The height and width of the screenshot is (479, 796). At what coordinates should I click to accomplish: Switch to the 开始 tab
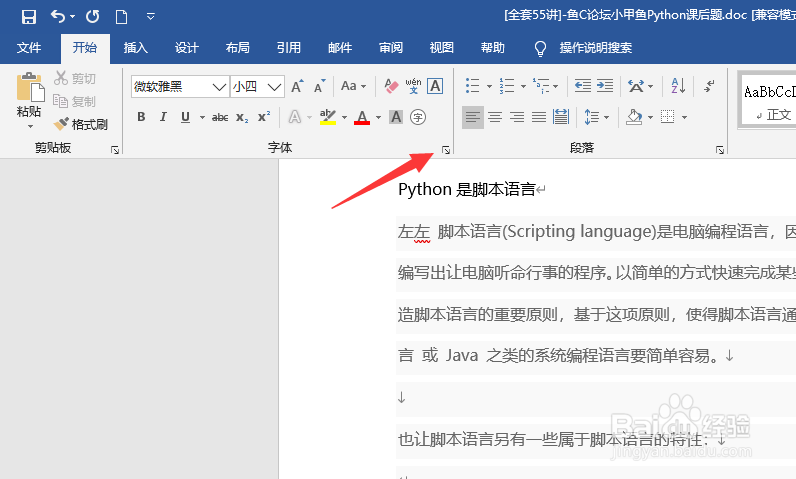pyautogui.click(x=85, y=48)
